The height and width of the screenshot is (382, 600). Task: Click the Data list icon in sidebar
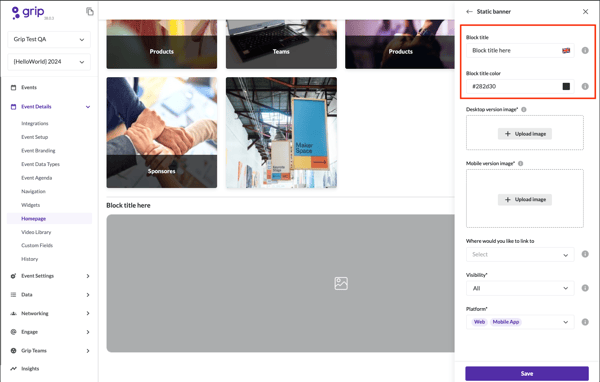(13, 295)
